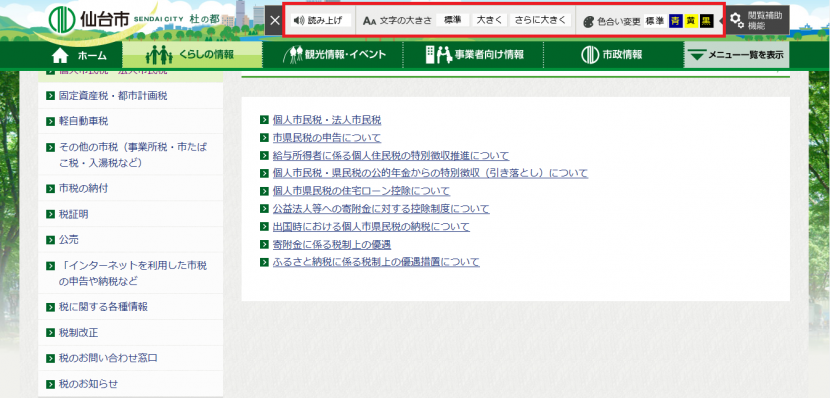The height and width of the screenshot is (398, 830).
Task: Click the arrow icon beside 寄附金に係る税制上の優遇
Action: tap(264, 245)
